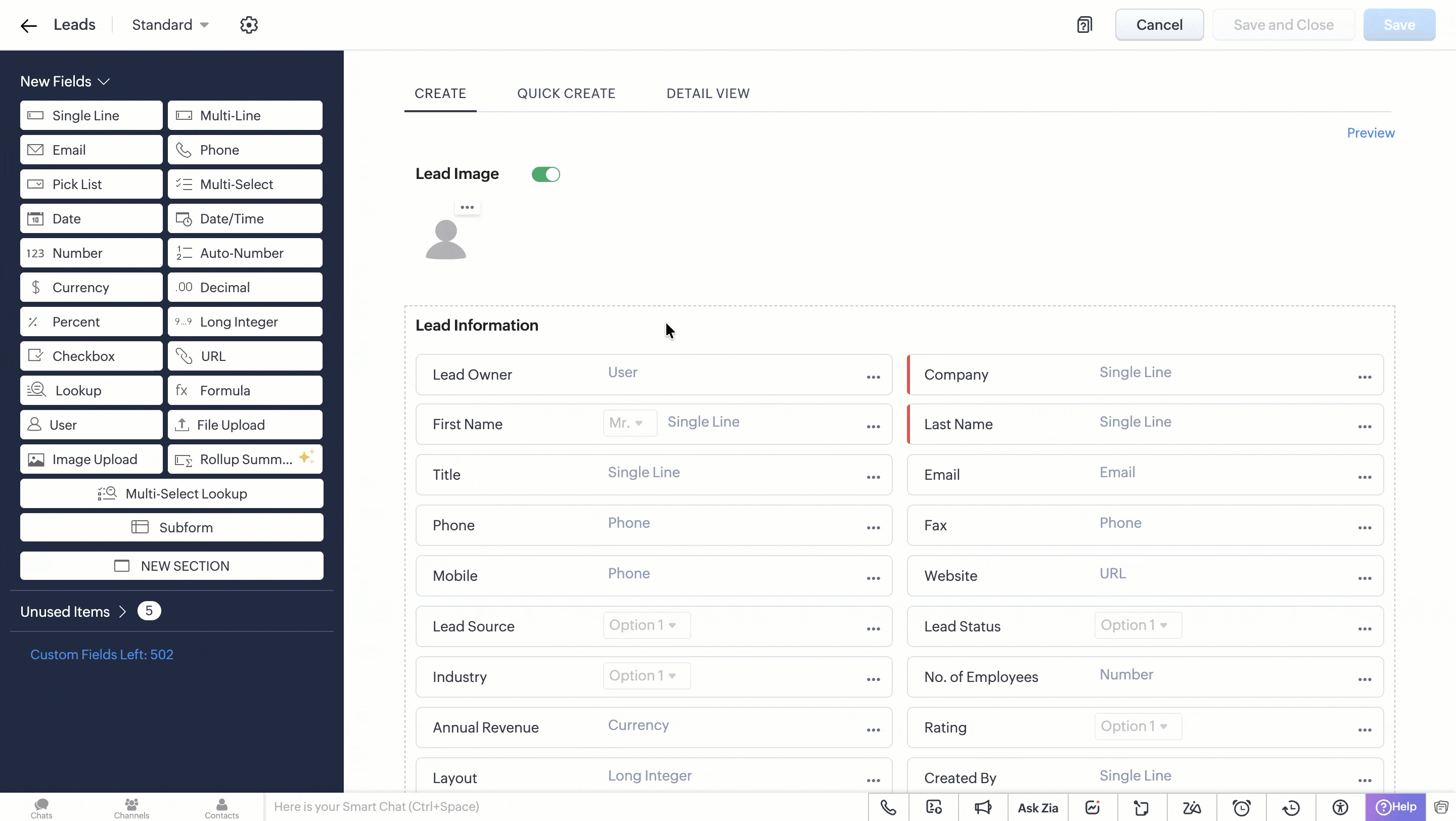The width and height of the screenshot is (1456, 821).
Task: Open Chats in the bottom bar
Action: (41, 808)
